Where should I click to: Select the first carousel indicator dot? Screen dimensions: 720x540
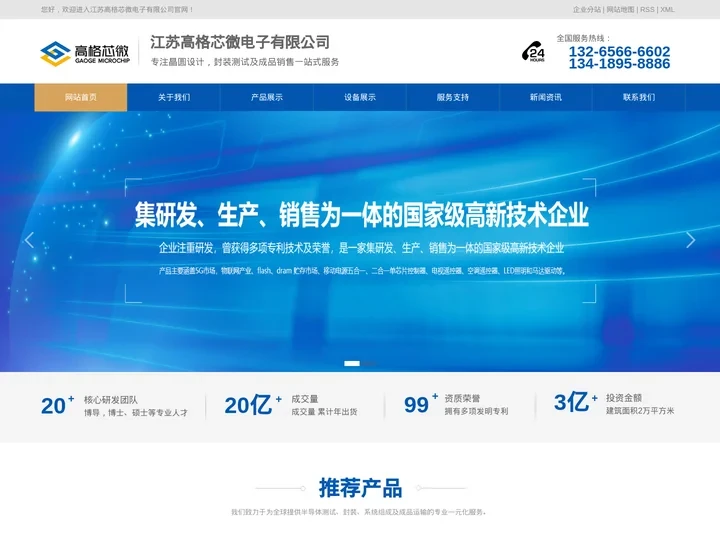pos(352,363)
